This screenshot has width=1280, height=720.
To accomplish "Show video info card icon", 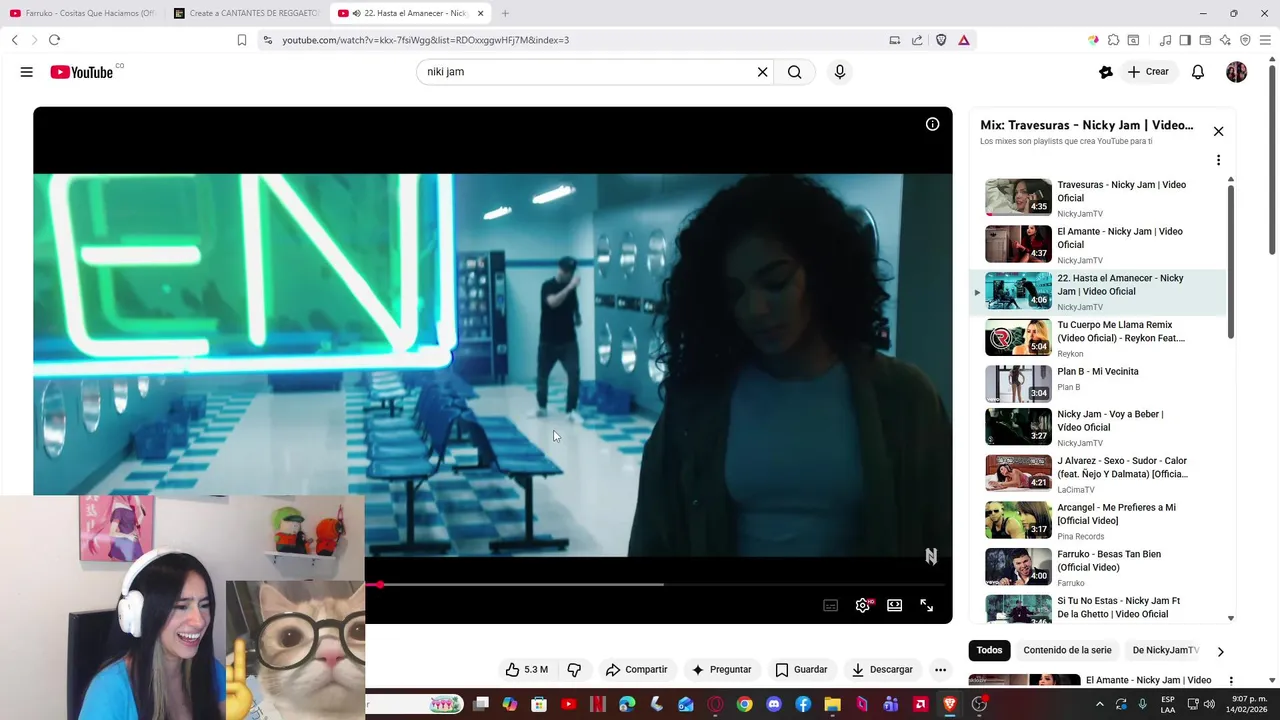I will point(932,124).
